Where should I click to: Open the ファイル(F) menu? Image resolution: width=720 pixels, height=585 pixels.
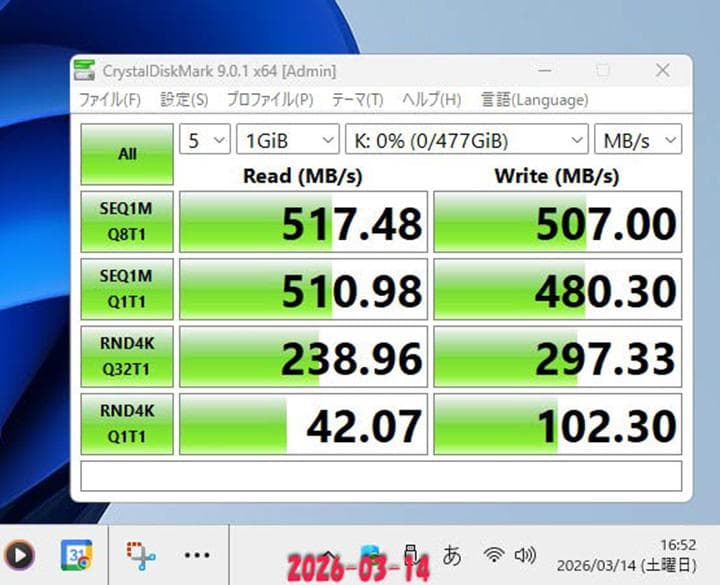click(110, 100)
